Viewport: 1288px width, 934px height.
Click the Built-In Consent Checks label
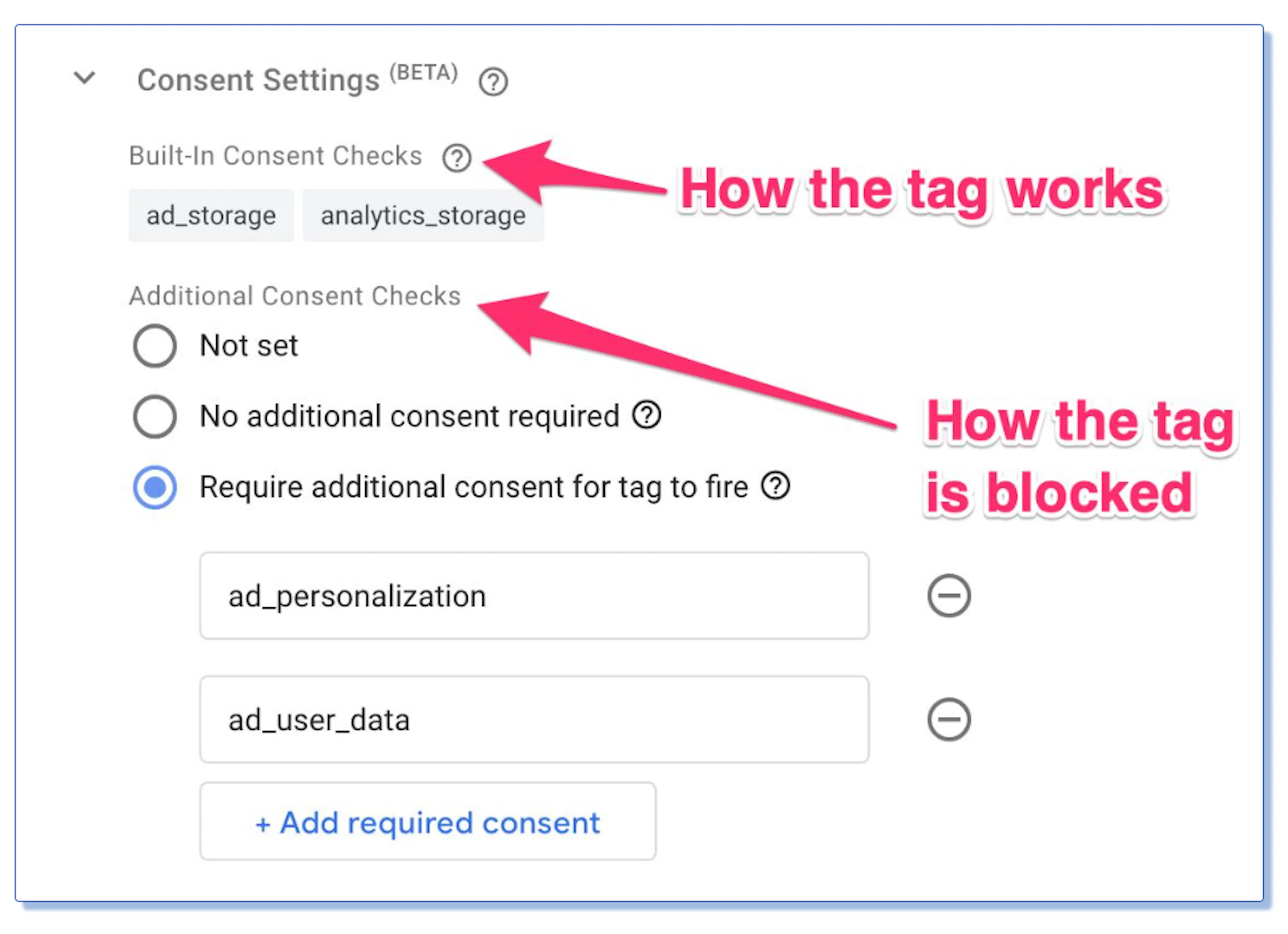275,156
